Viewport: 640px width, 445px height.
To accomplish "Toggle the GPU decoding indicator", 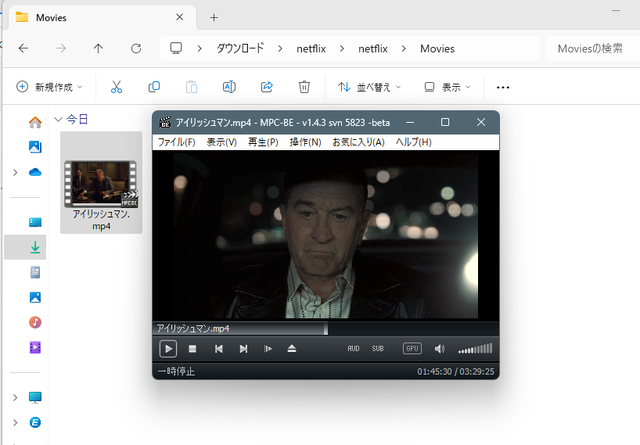I will point(412,349).
